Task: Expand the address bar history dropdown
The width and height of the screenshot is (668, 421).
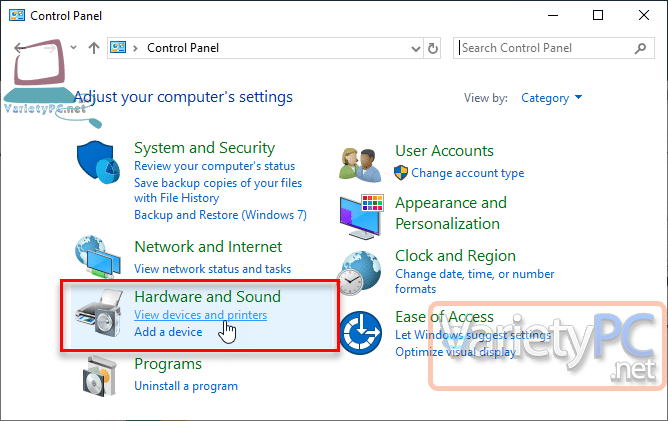Action: tap(416, 49)
